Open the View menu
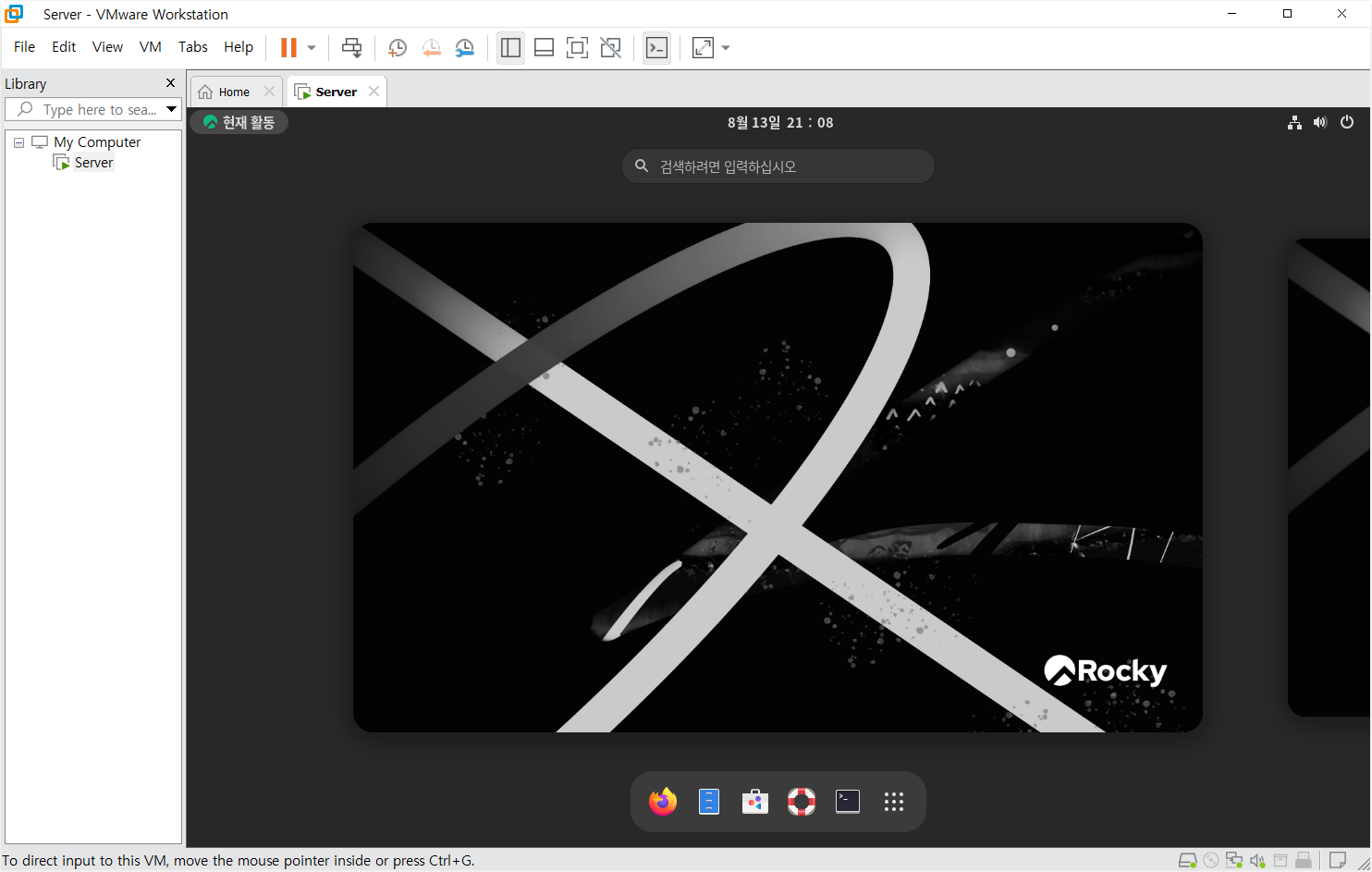This screenshot has width=1372, height=872. 107,46
